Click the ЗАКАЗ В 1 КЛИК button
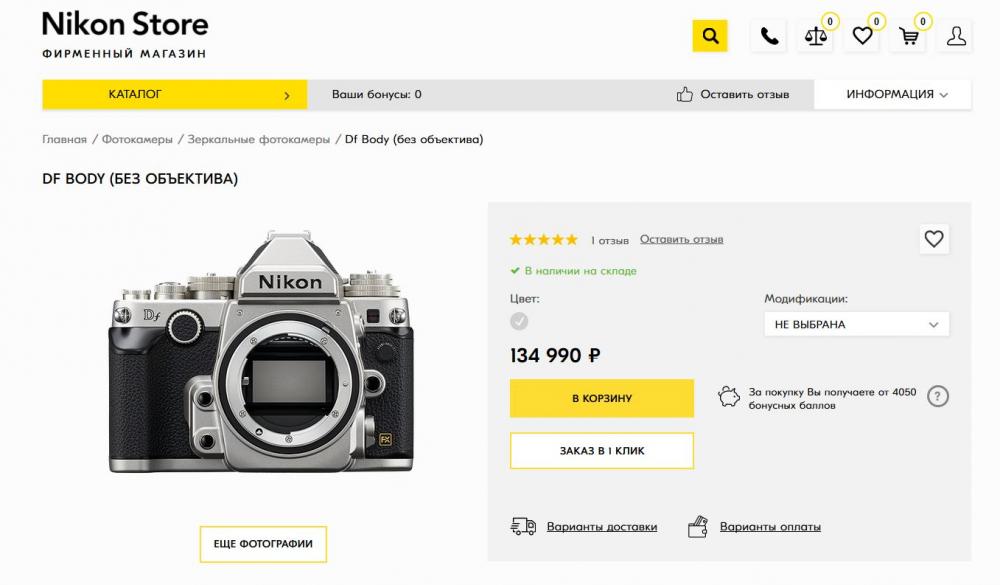The height and width of the screenshot is (585, 1000). [601, 450]
